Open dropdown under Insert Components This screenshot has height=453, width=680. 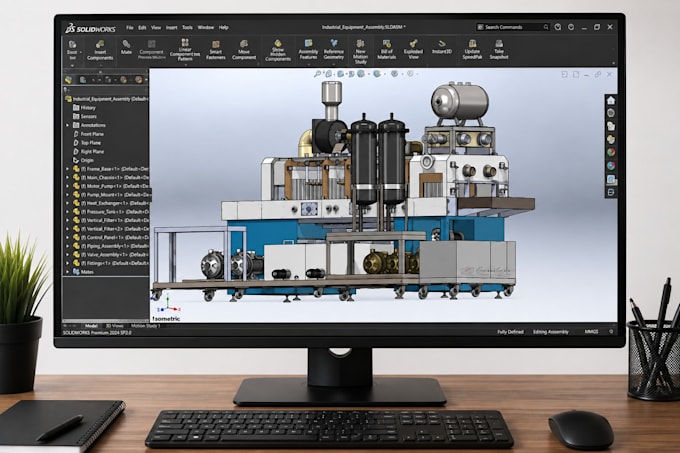pos(100,66)
